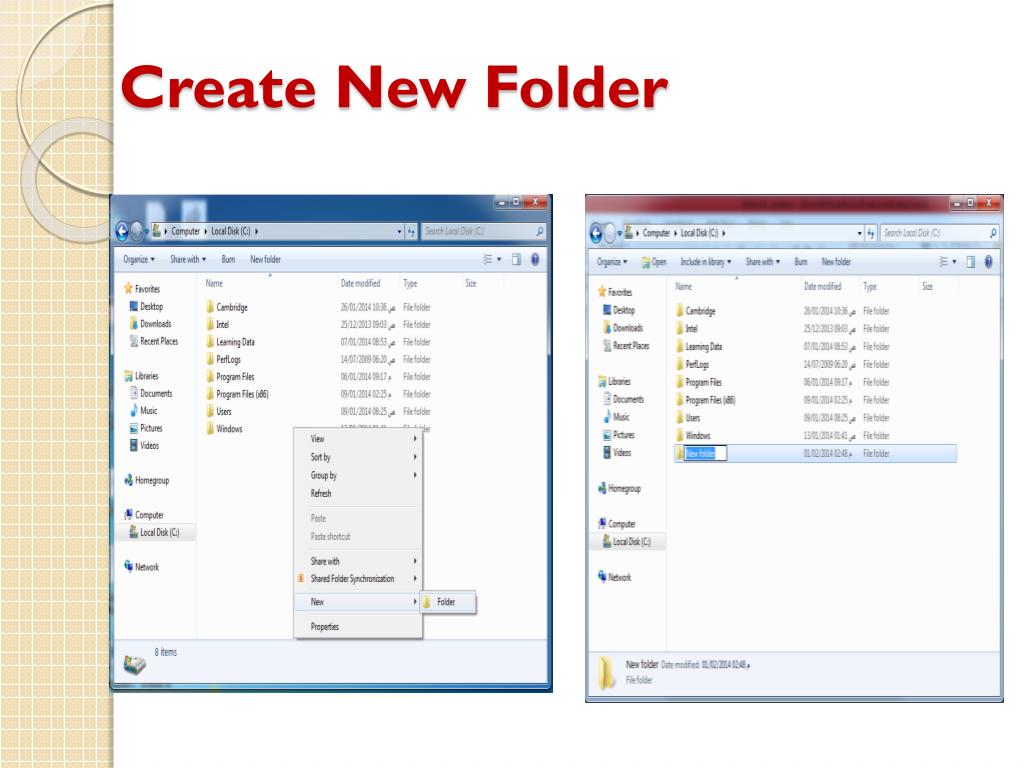Select PerfLogs folder icon in left window
The height and width of the screenshot is (768, 1024).
210,359
